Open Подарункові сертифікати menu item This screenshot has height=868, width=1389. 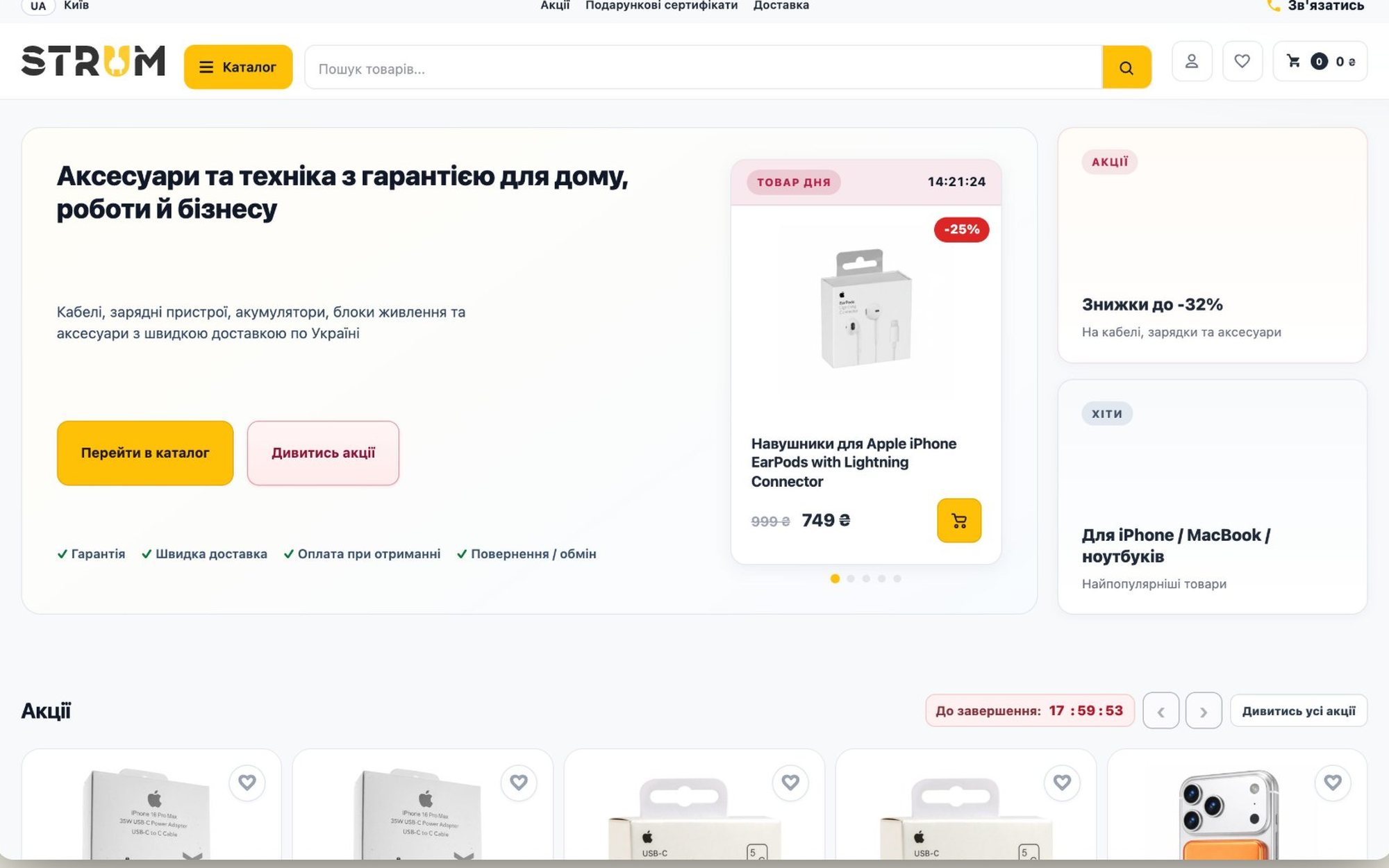(x=661, y=6)
